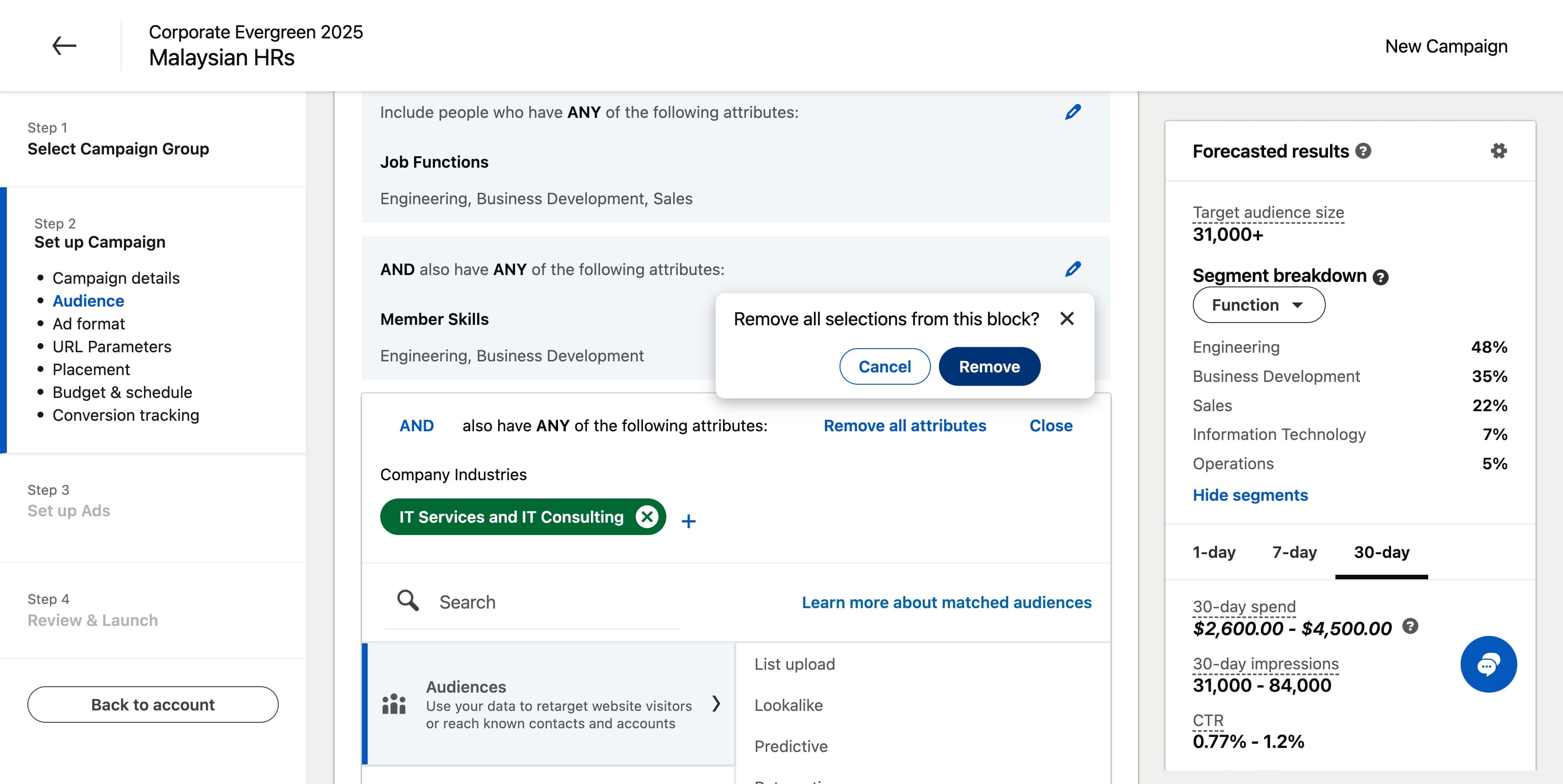The image size is (1563, 784).
Task: Toggle the AND operator
Action: click(416, 426)
